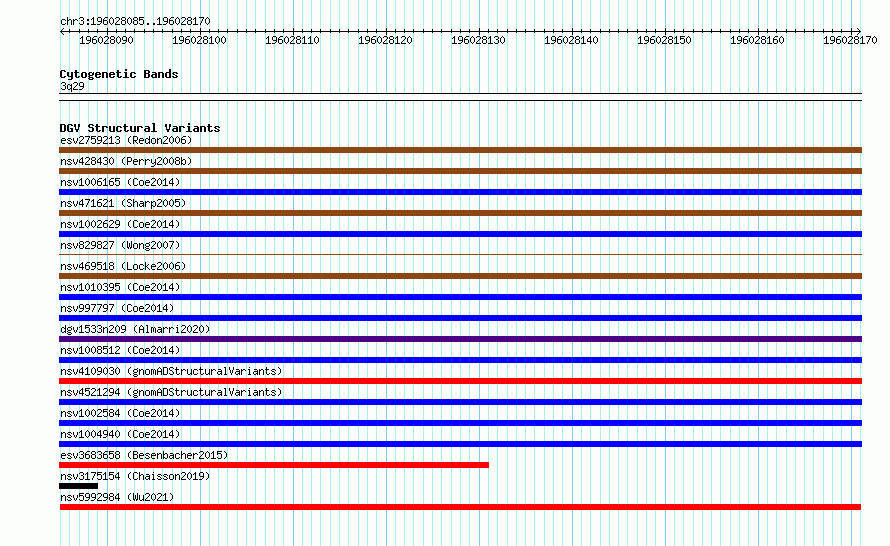The width and height of the screenshot is (890, 546).
Task: Click nsv4521294 (gnomADStructuralVariants) label
Action: [x=171, y=392]
